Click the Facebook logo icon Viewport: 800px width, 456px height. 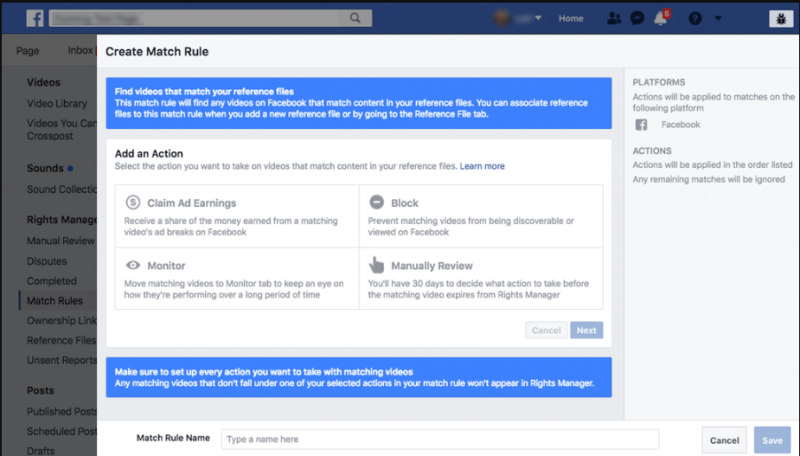pyautogui.click(x=35, y=18)
